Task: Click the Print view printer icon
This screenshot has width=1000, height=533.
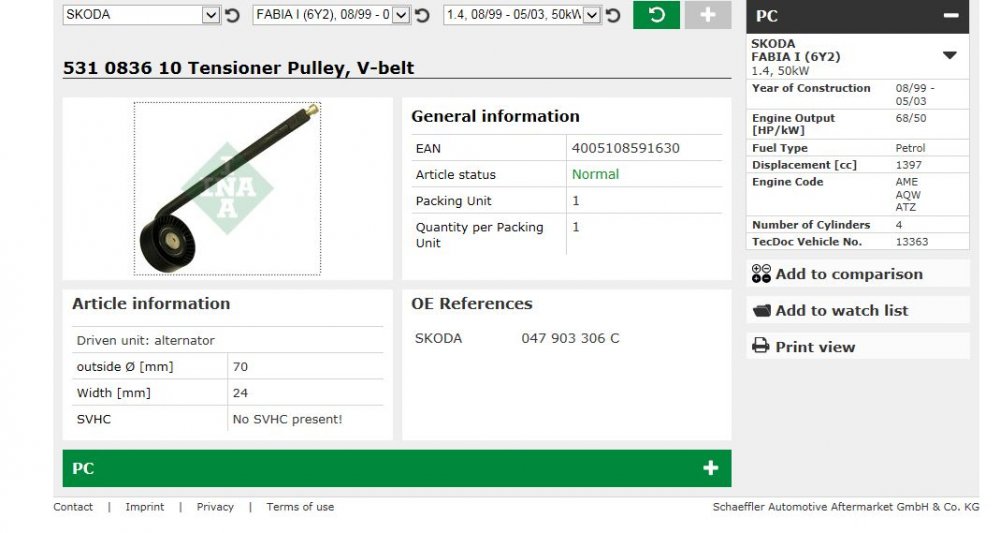Action: tap(760, 346)
